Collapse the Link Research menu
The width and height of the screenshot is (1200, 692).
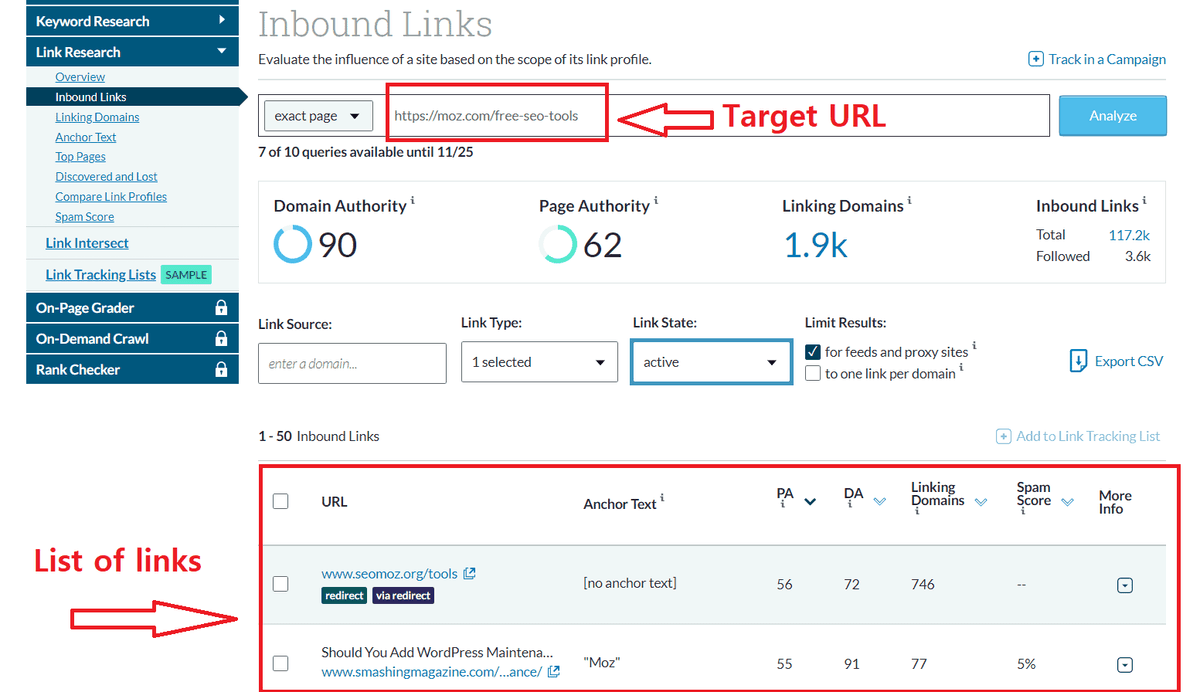click(x=132, y=52)
